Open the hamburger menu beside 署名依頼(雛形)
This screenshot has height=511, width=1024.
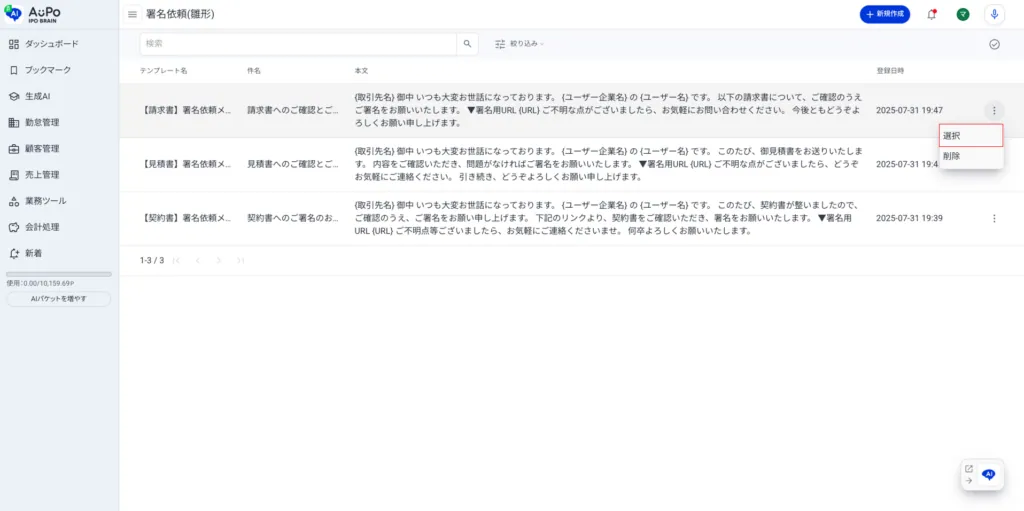point(133,14)
